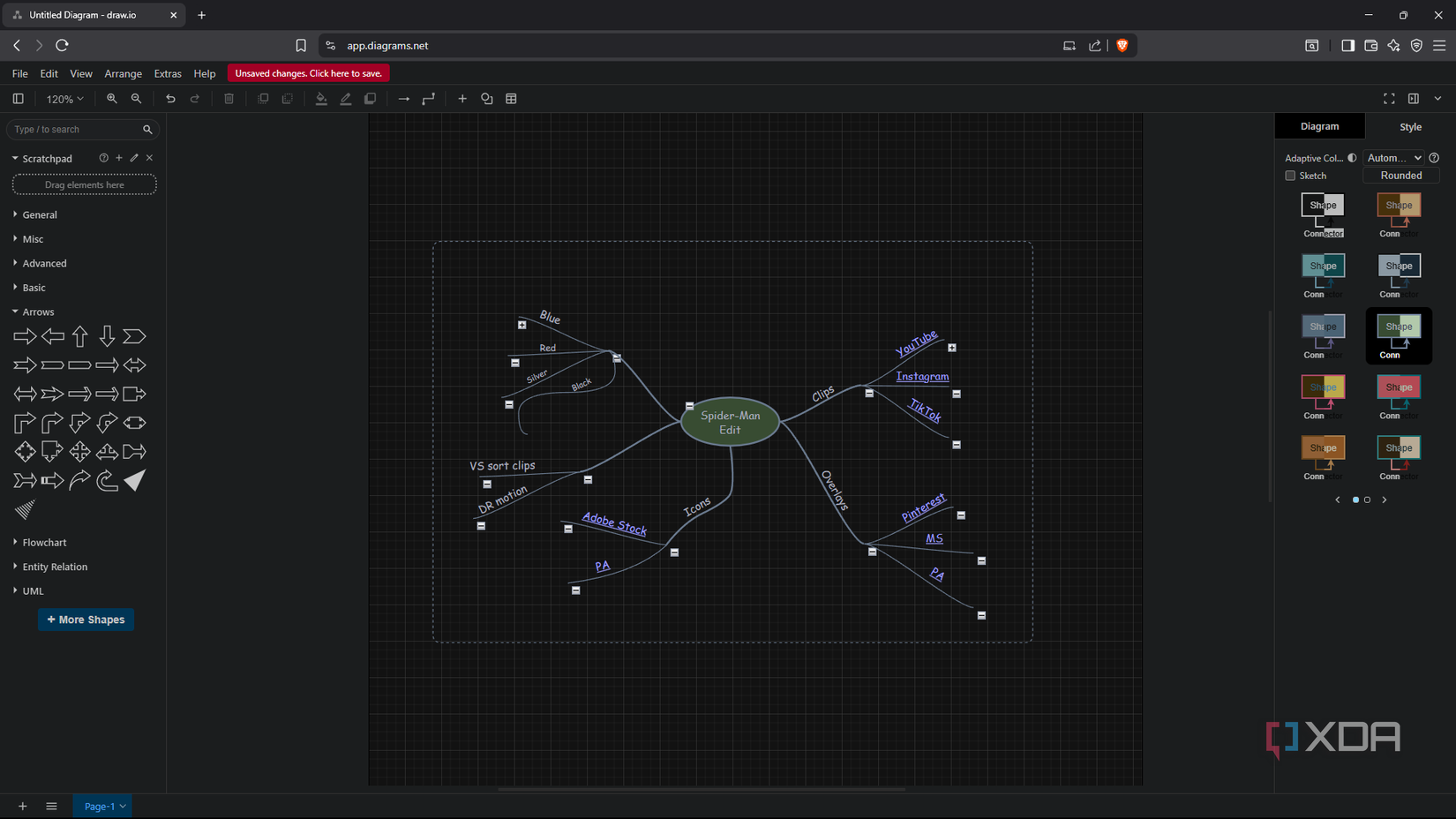Click the Fullscreen icon above the Diagram panel
This screenshot has height=819, width=1456.
[x=1388, y=98]
